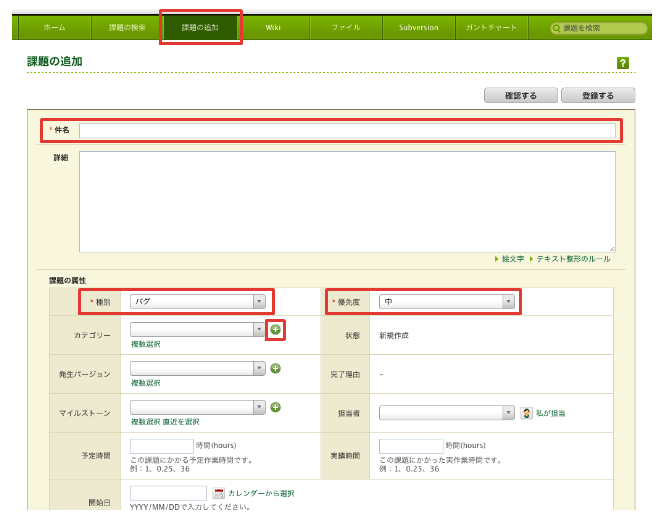
Task: Click the 直近を選択 link
Action: click(181, 422)
